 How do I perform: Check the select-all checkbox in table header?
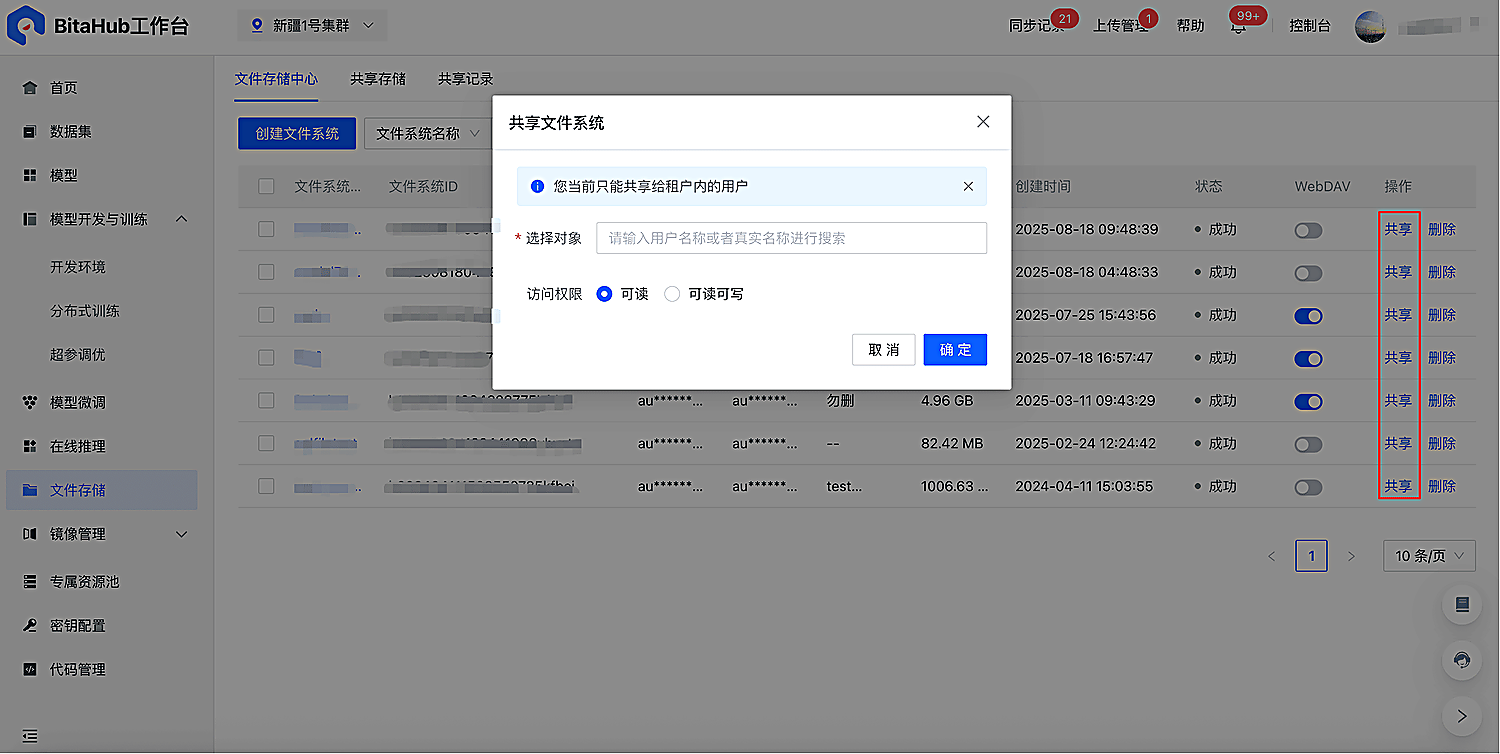(266, 186)
